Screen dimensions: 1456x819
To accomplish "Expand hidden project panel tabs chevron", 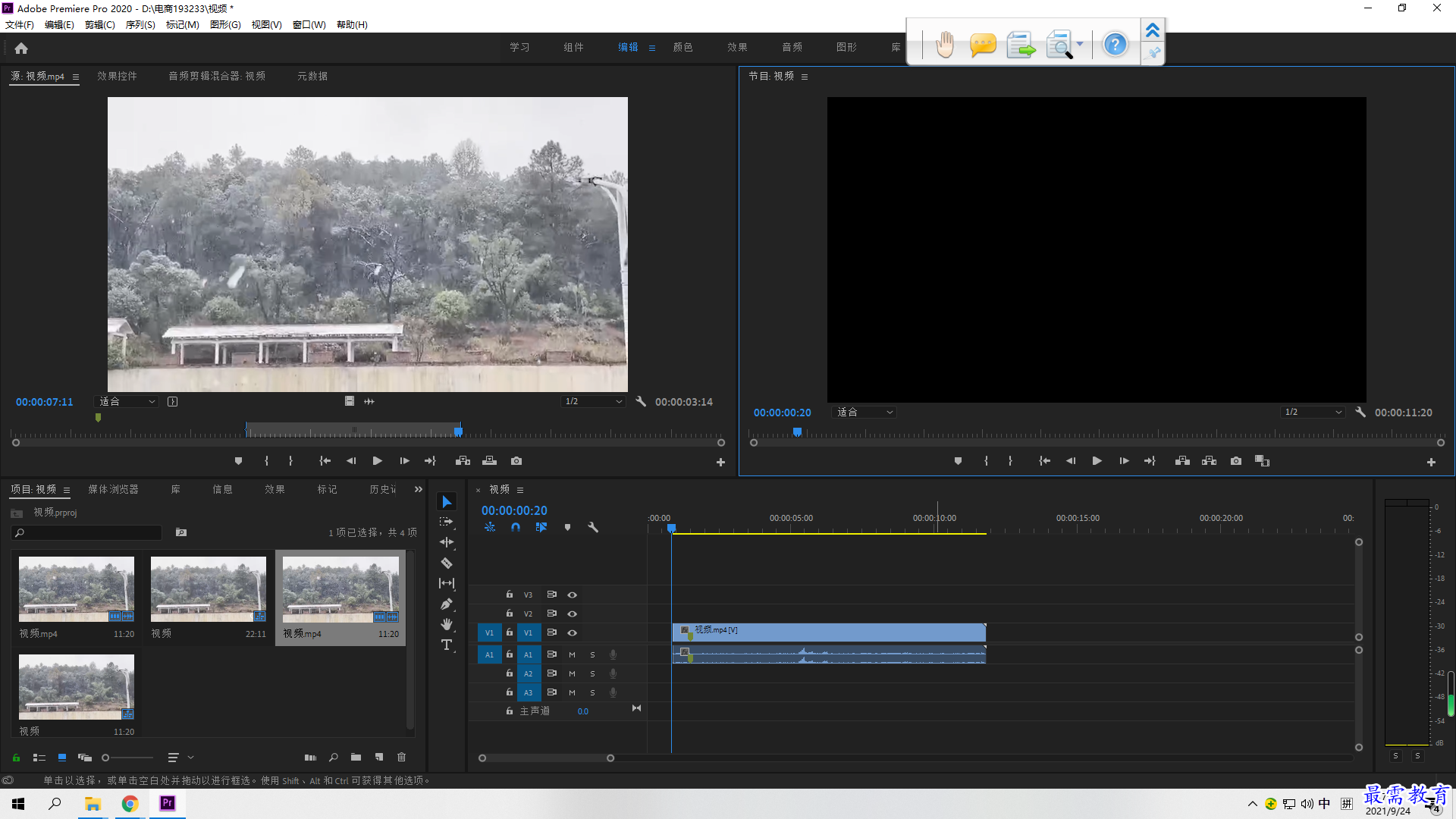I will (418, 490).
